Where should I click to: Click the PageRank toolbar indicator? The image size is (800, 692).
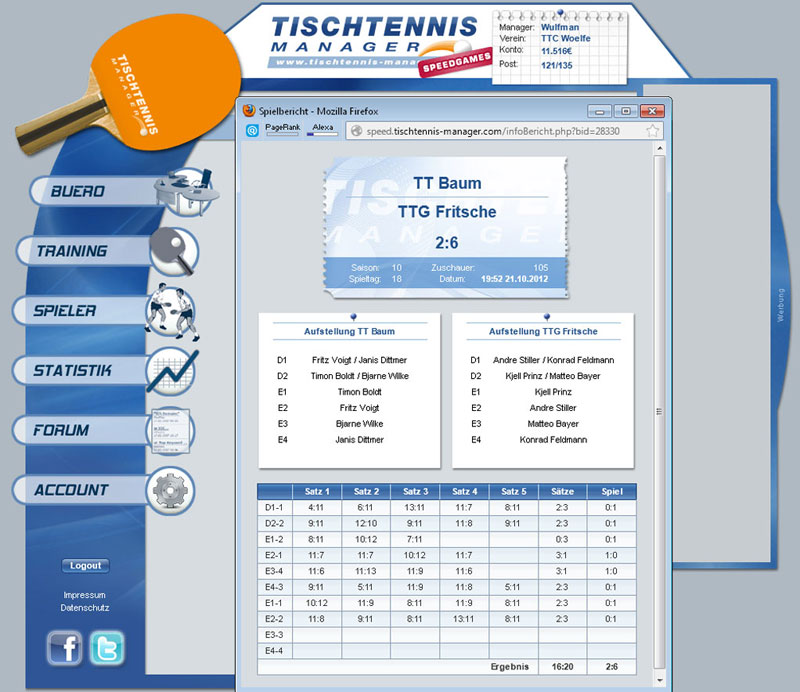tap(283, 130)
